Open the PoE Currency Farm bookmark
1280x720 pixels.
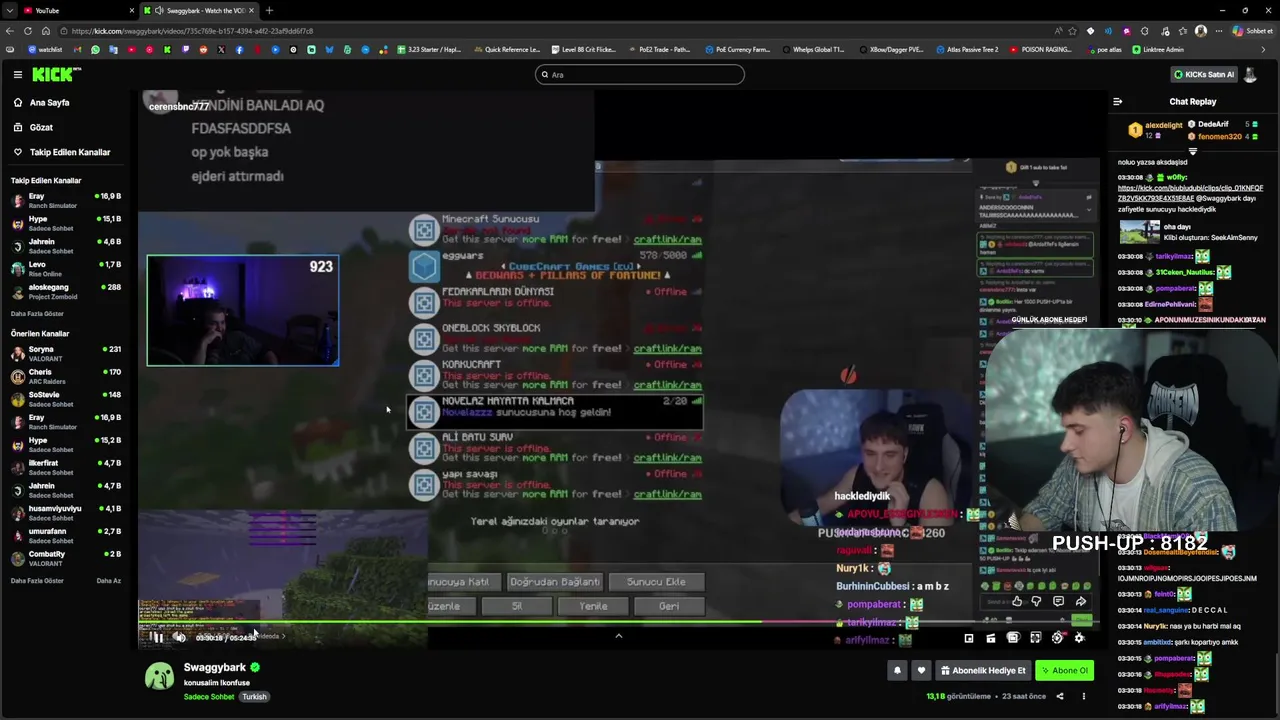pyautogui.click(x=737, y=49)
